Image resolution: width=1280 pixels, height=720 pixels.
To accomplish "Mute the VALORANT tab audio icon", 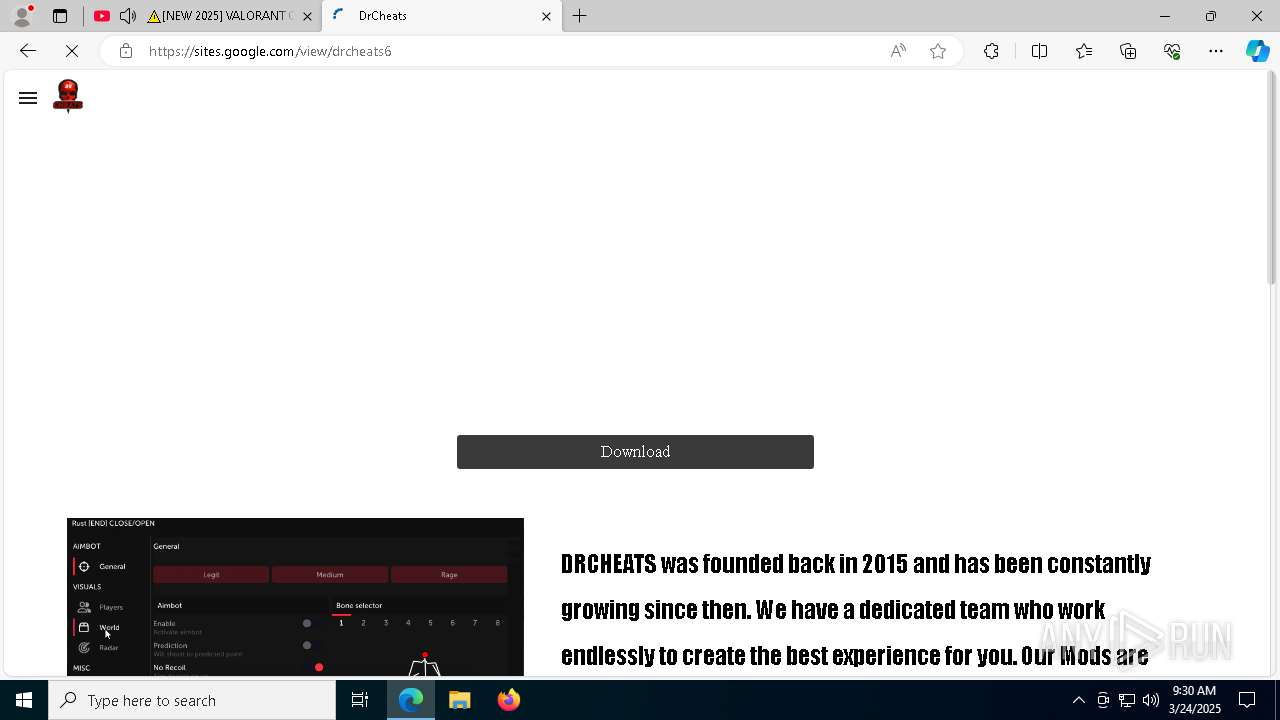I will click(x=128, y=16).
